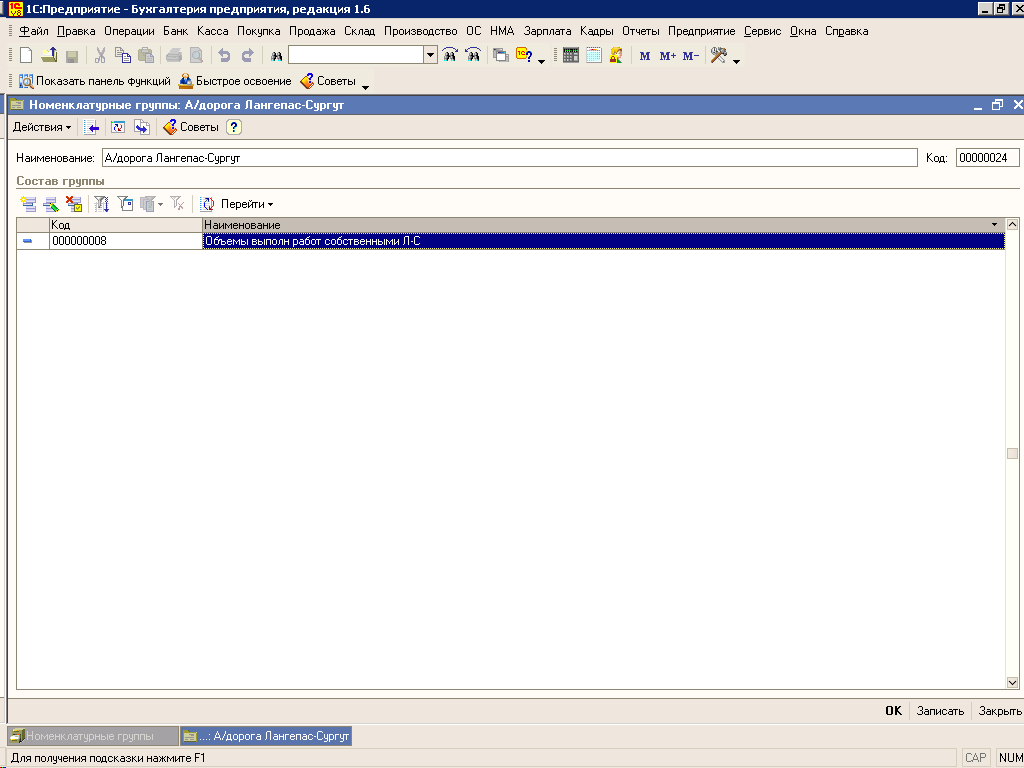Open the Зарплата menu
This screenshot has height=768, width=1024.
point(547,31)
